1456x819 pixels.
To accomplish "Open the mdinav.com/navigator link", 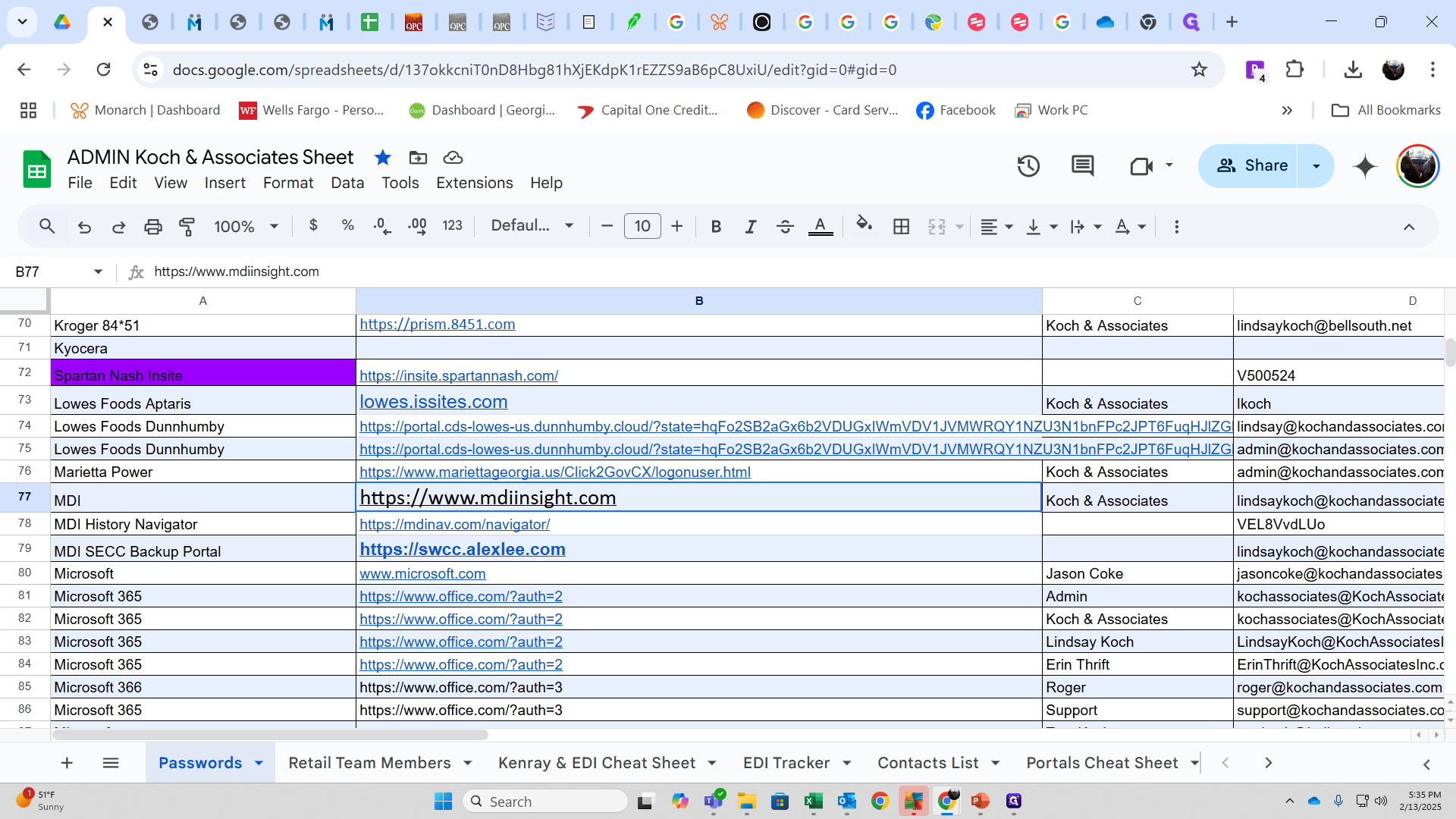I will [455, 524].
